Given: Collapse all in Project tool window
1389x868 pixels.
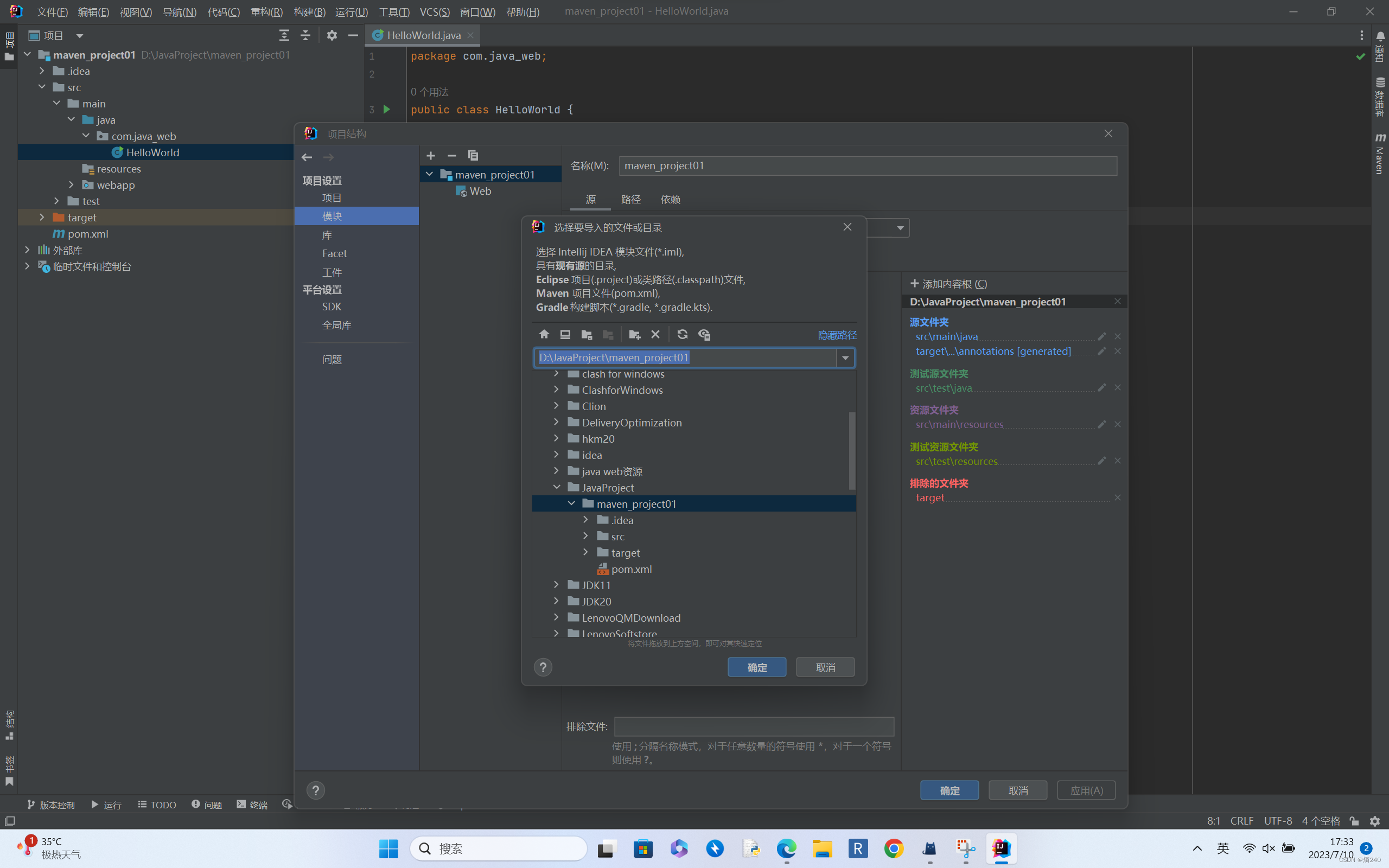Looking at the screenshot, I should pos(305,36).
